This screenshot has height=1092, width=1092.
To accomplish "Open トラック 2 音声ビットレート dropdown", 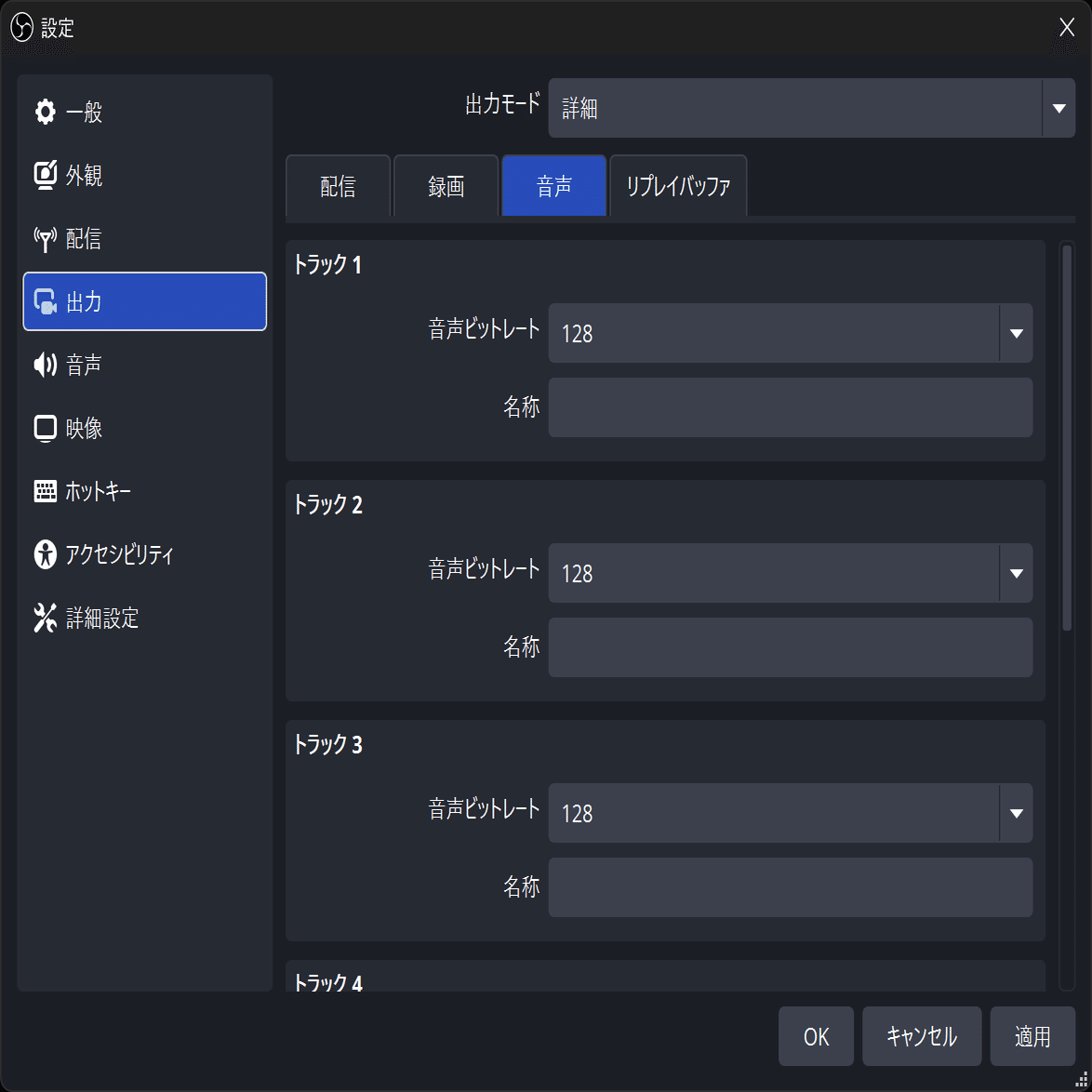I will (1016, 573).
